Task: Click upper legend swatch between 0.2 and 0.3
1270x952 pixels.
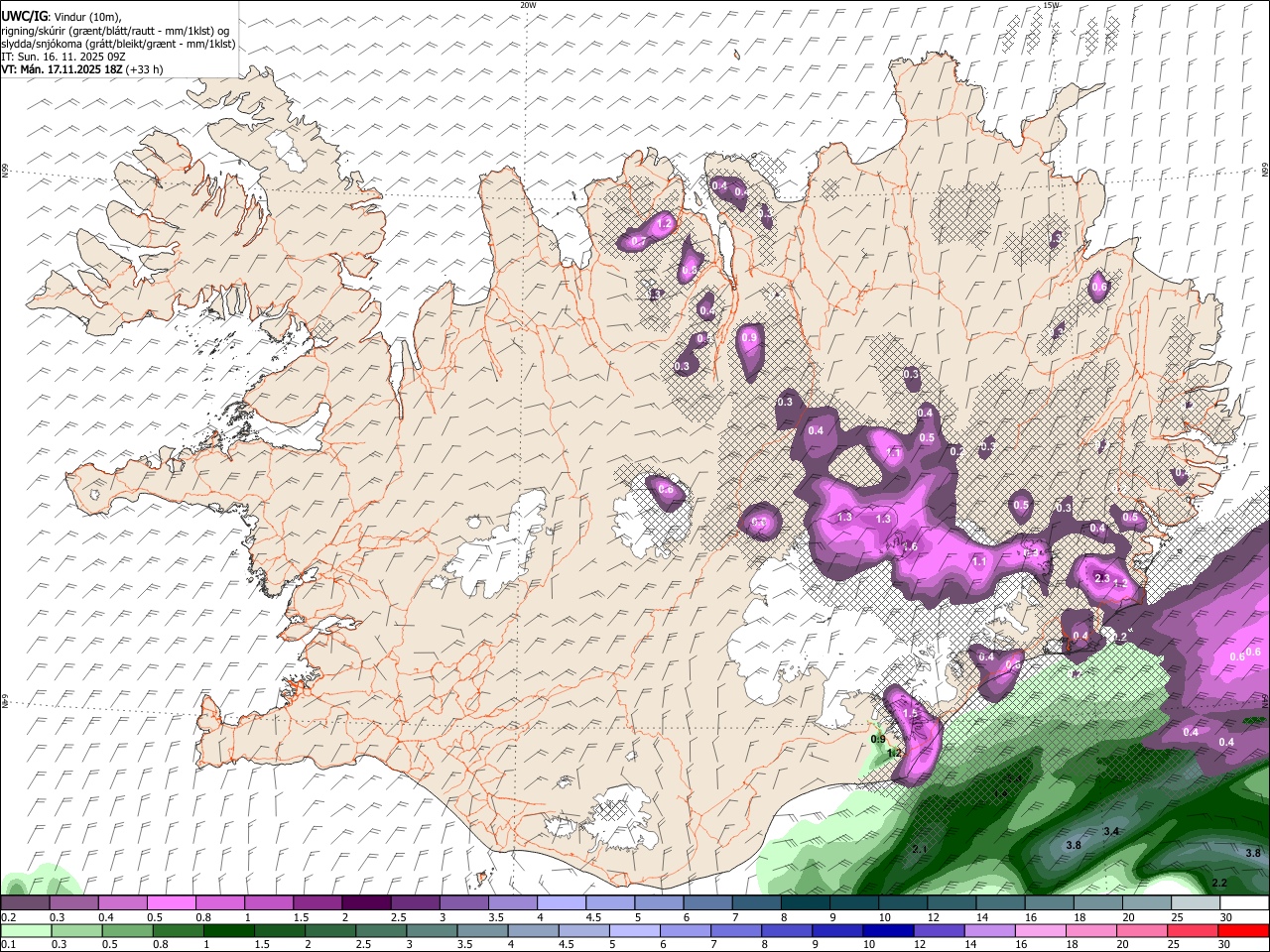Action: pyautogui.click(x=26, y=903)
